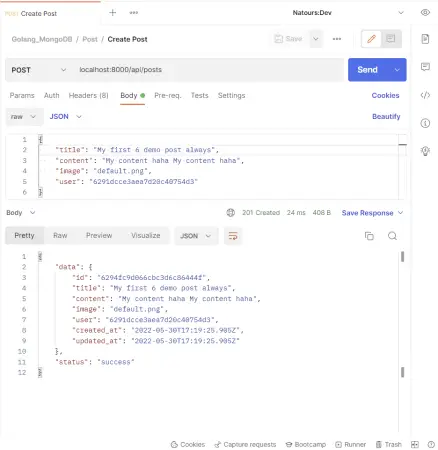Open the code snippet icon

point(425,95)
